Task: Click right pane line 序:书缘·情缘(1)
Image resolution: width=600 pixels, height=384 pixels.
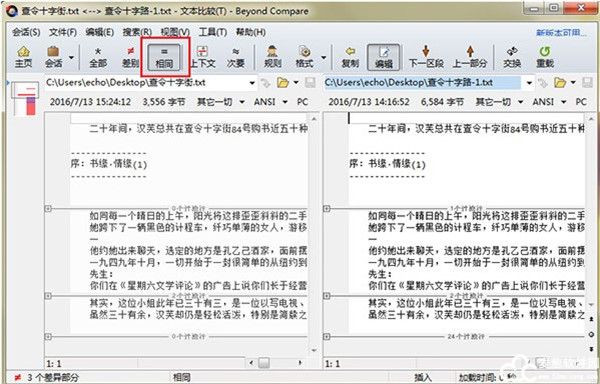Action: coord(387,164)
